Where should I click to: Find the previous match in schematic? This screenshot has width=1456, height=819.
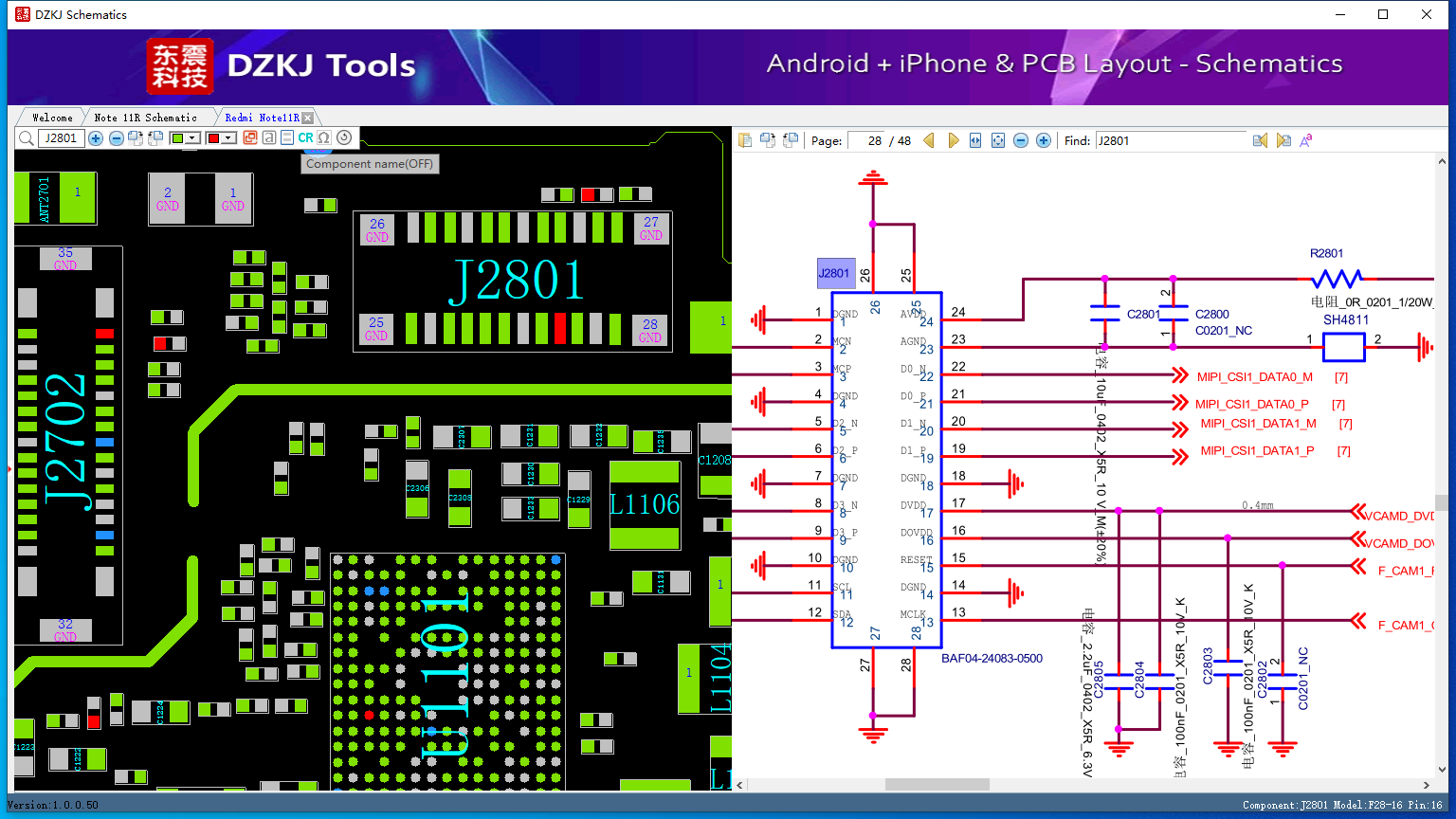pos(1260,140)
